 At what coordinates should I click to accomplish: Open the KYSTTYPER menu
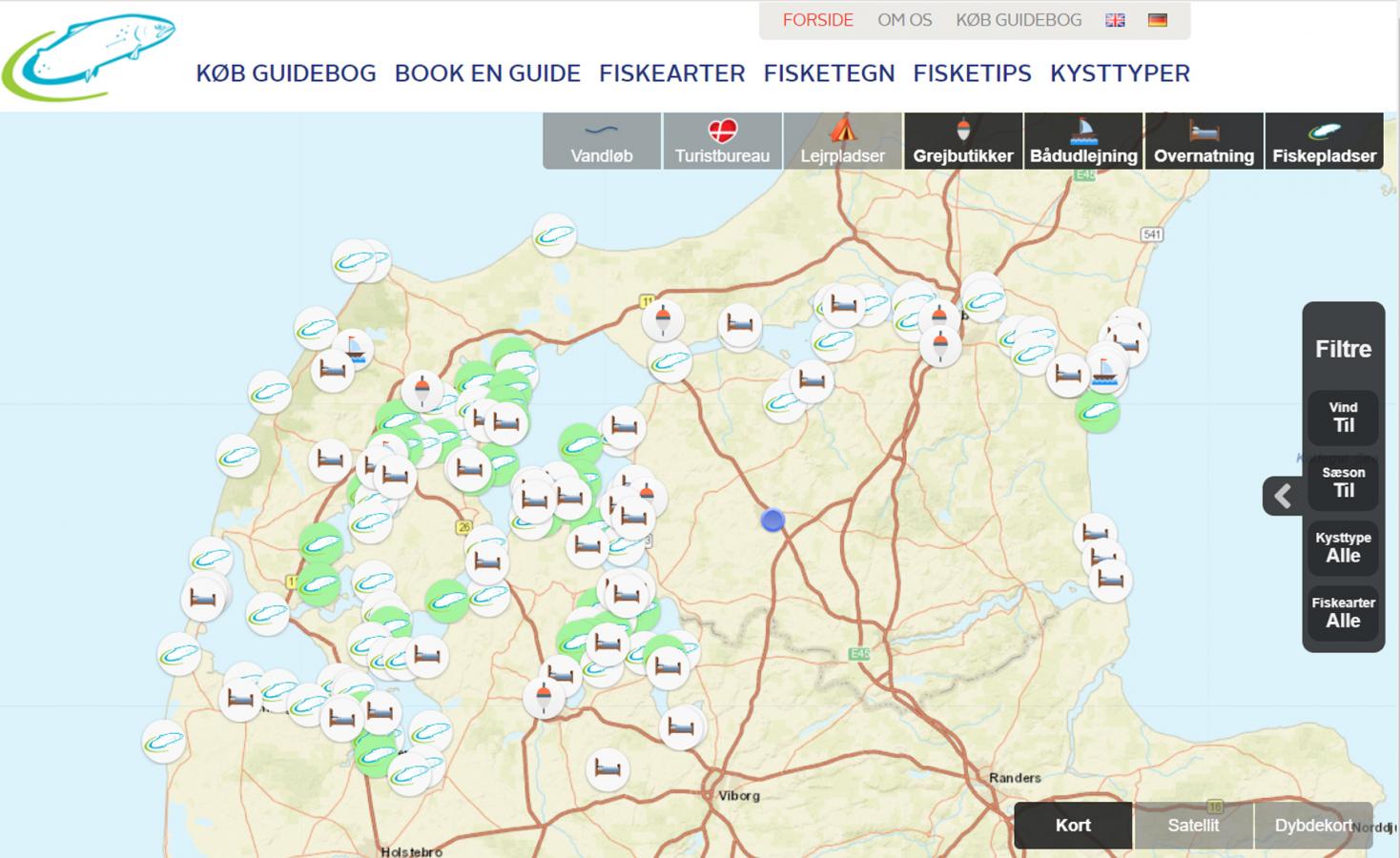coord(1120,73)
